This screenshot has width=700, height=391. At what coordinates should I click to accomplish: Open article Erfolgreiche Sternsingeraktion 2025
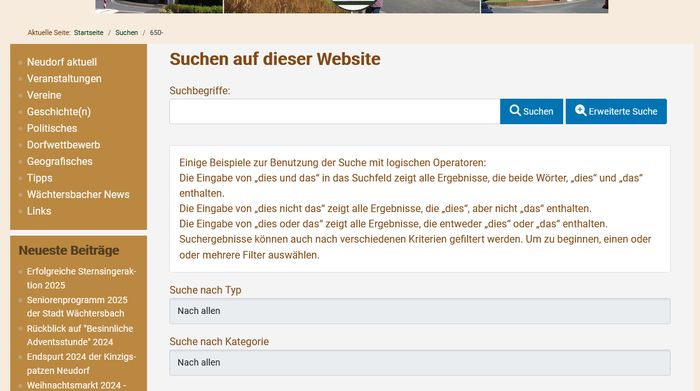point(81,278)
